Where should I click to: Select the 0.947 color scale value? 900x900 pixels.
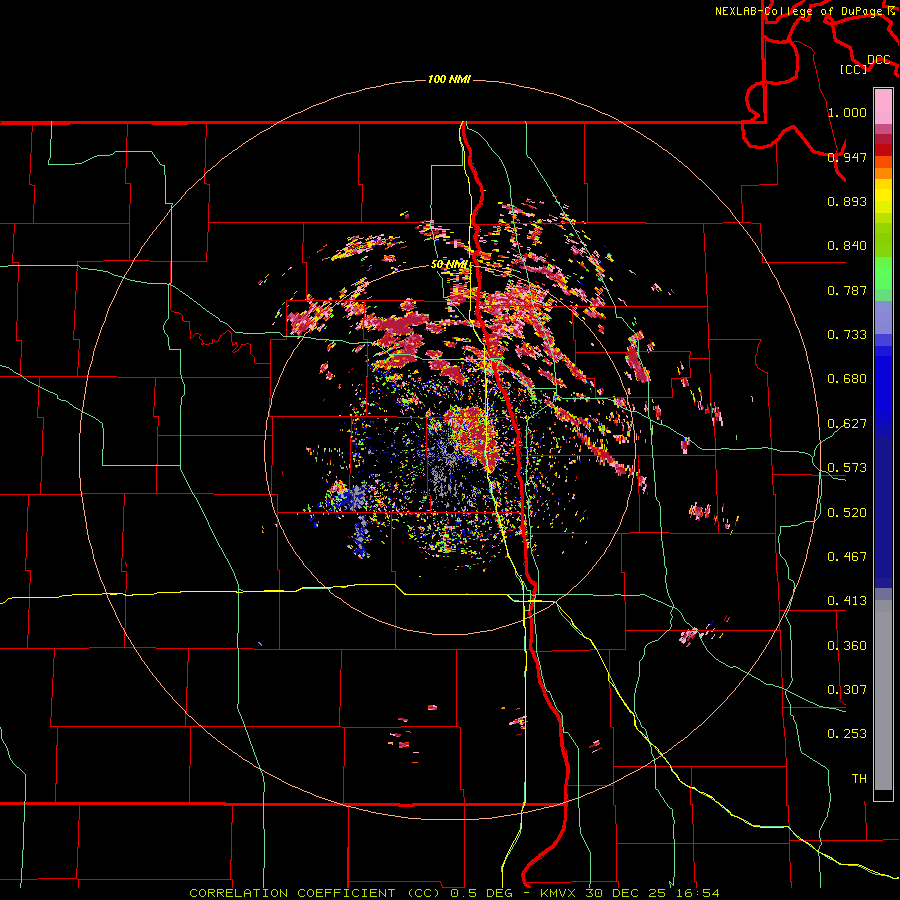pyautogui.click(x=847, y=157)
